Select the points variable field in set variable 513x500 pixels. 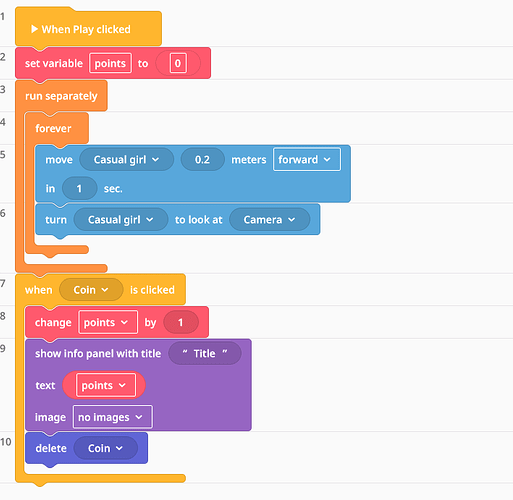click(x=110, y=63)
